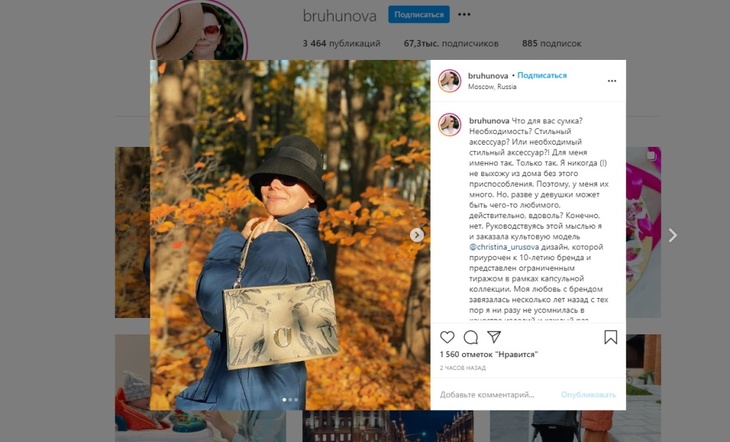View the 1 560 likes list
This screenshot has height=442, width=730.
click(x=489, y=354)
